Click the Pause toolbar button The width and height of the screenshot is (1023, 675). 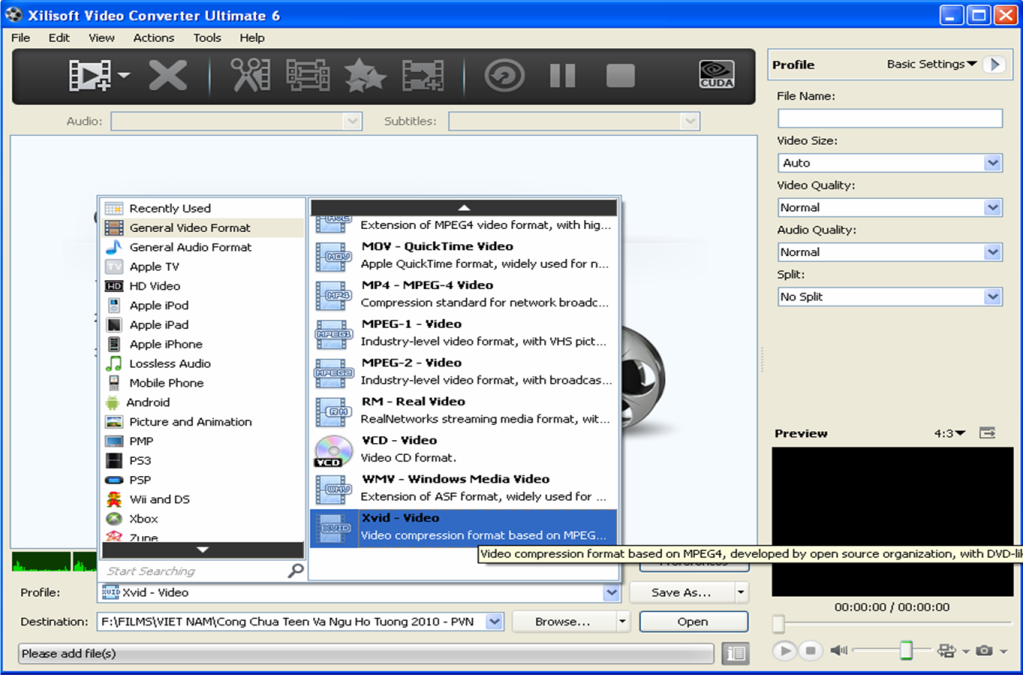[562, 75]
